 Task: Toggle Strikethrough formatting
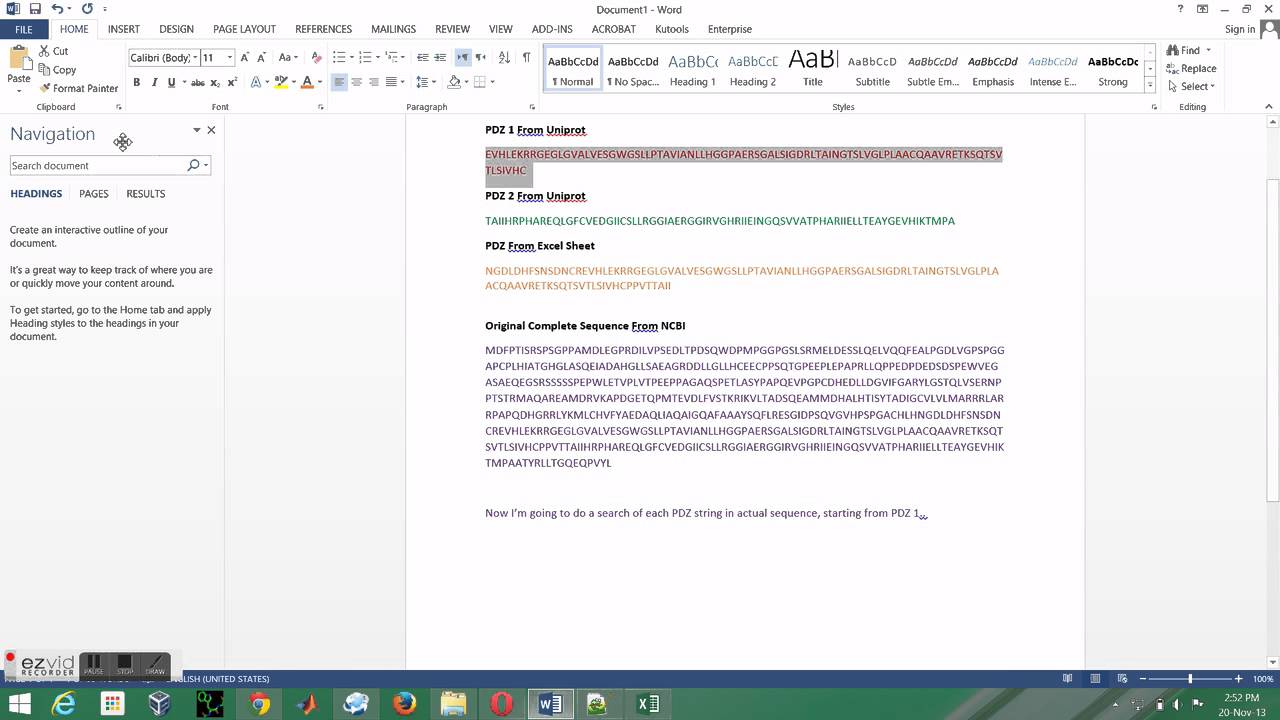tap(198, 82)
